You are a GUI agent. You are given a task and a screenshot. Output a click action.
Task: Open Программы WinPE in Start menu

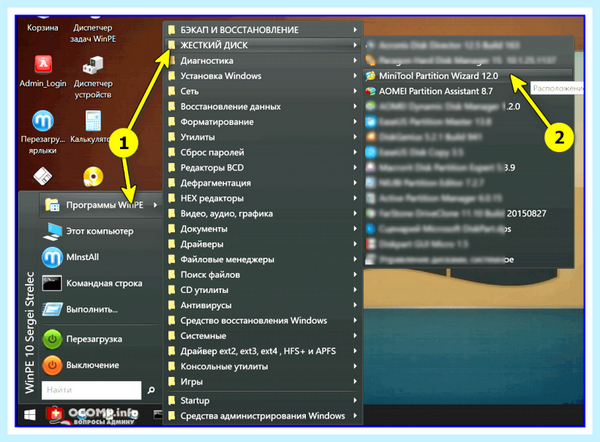click(101, 205)
